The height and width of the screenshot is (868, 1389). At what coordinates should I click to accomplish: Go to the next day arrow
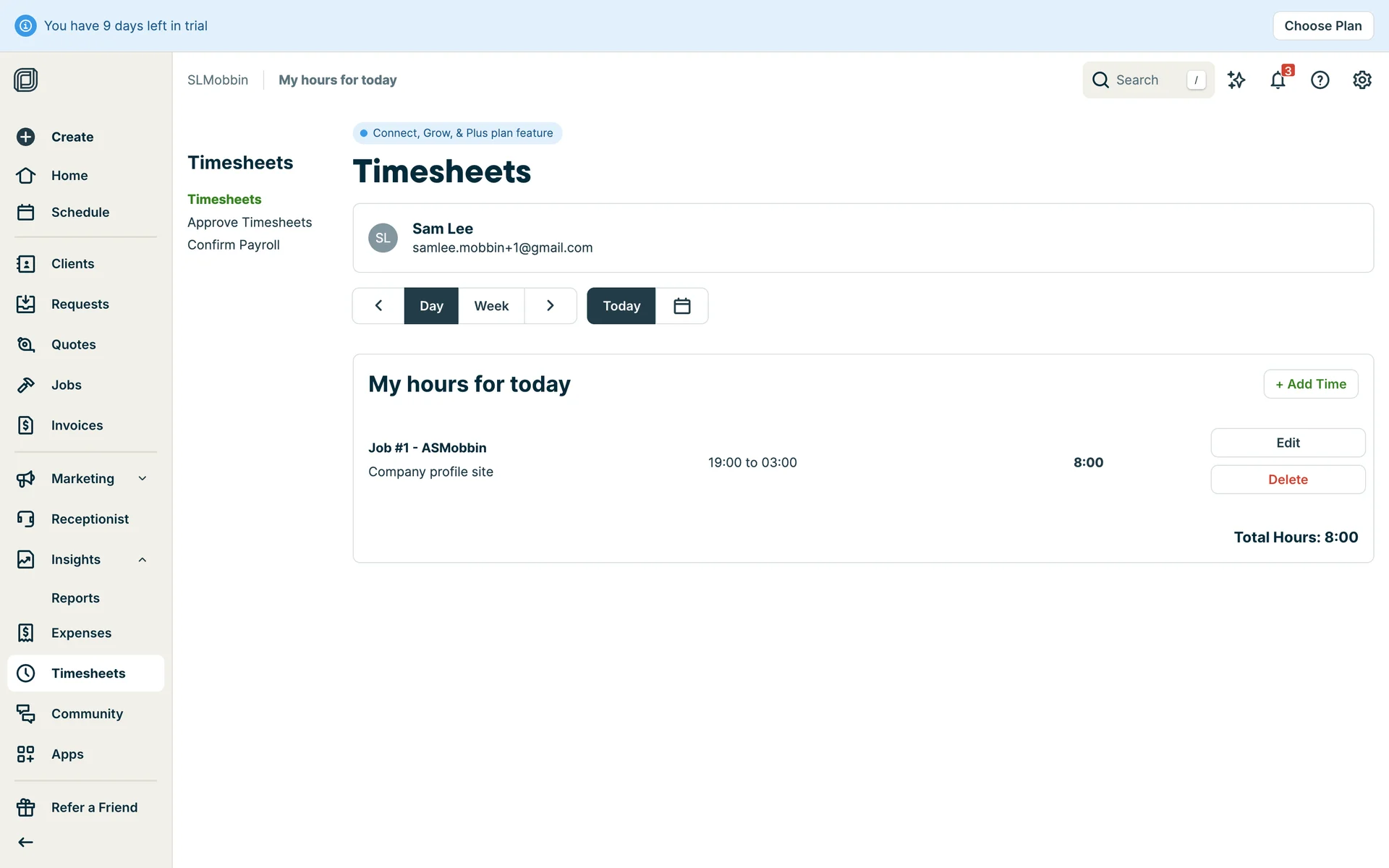click(x=550, y=306)
